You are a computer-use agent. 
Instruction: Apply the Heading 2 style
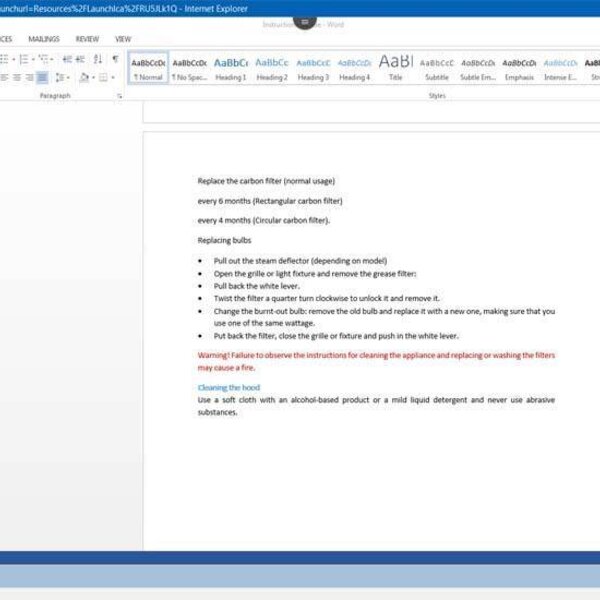click(272, 68)
